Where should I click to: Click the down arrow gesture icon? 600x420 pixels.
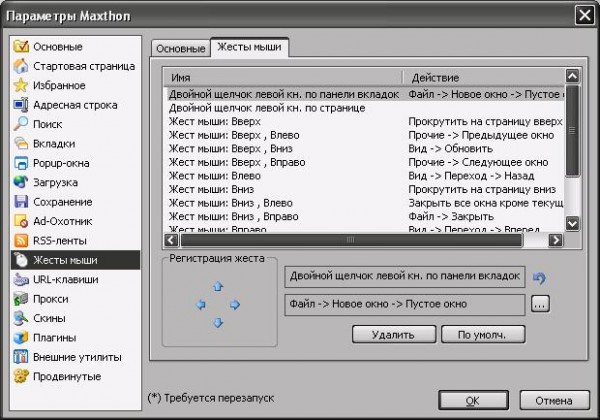pyautogui.click(x=218, y=323)
